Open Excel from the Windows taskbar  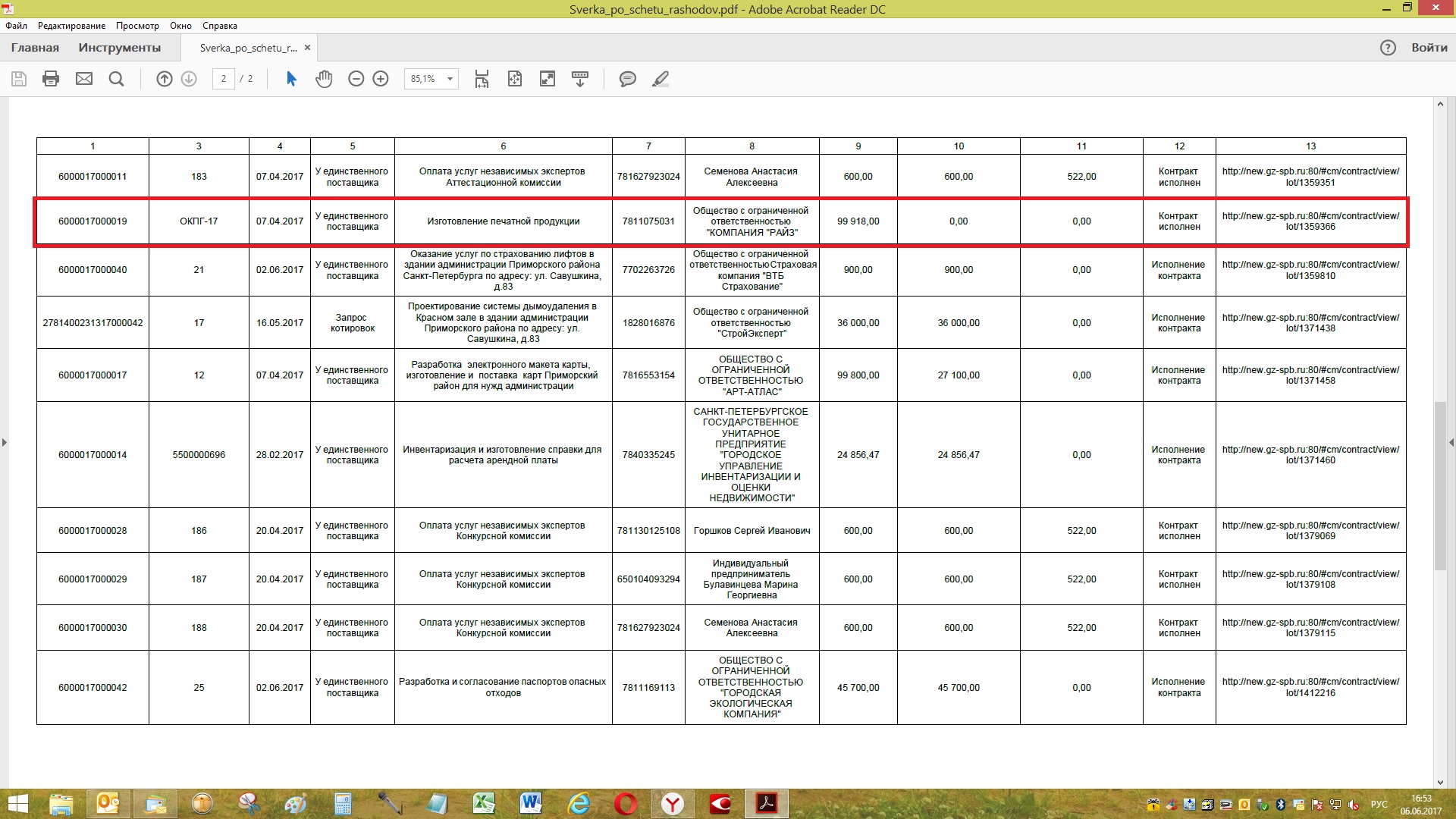[x=484, y=803]
